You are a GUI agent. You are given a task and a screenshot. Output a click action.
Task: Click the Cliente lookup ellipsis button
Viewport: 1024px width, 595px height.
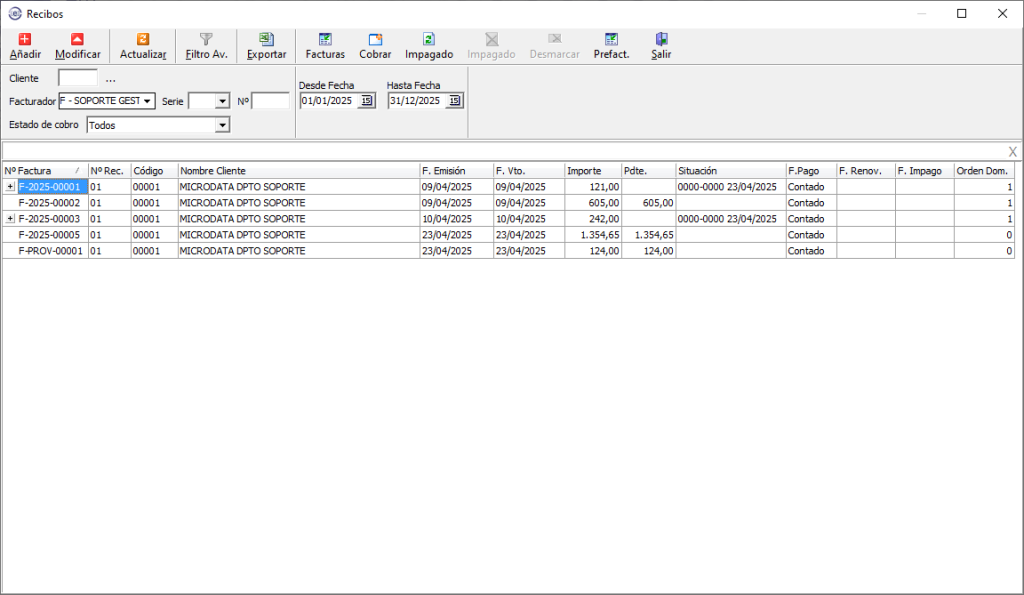(x=110, y=78)
